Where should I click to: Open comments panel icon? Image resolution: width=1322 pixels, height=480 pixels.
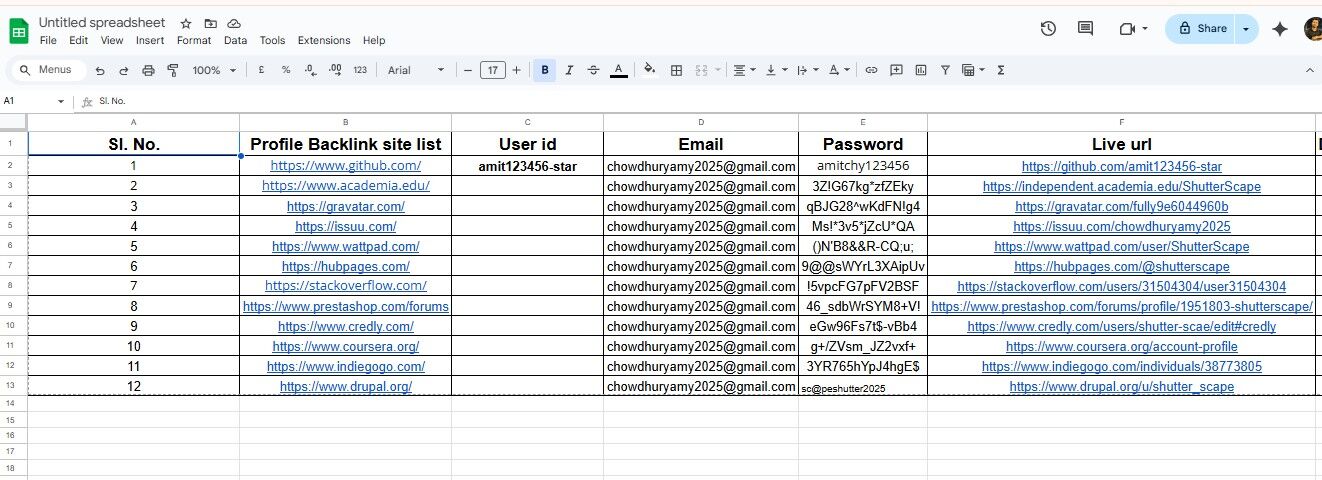tap(1085, 29)
